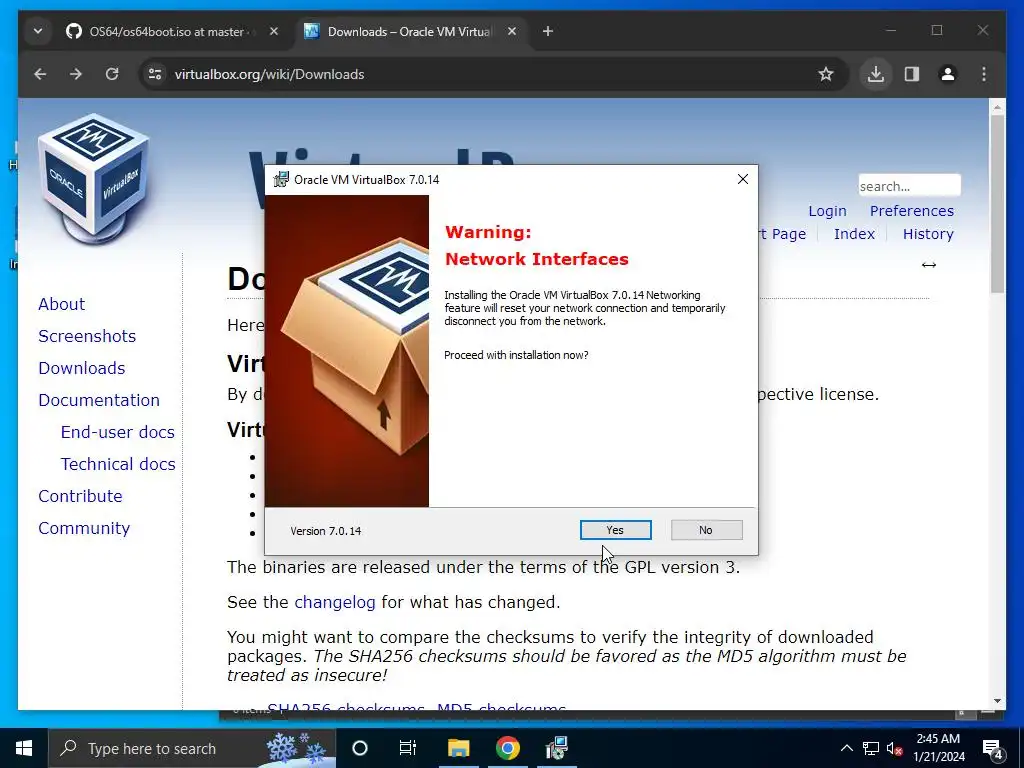This screenshot has height=768, width=1024.
Task: View site information icon in address bar
Action: pos(155,74)
